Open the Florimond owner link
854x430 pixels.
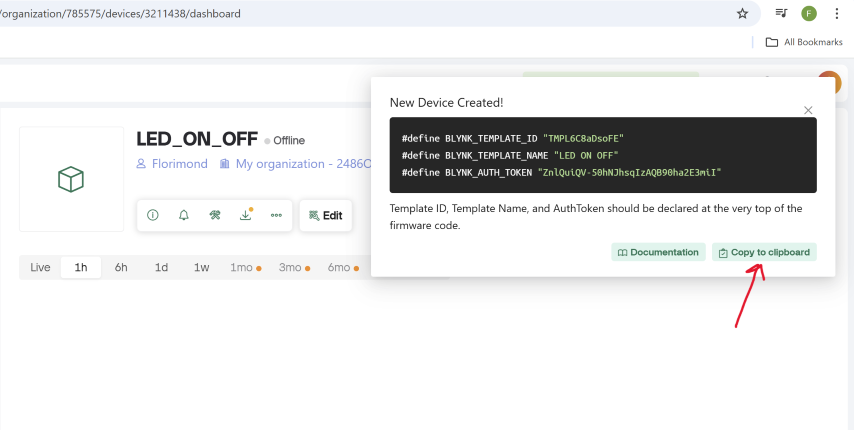pyautogui.click(x=172, y=164)
